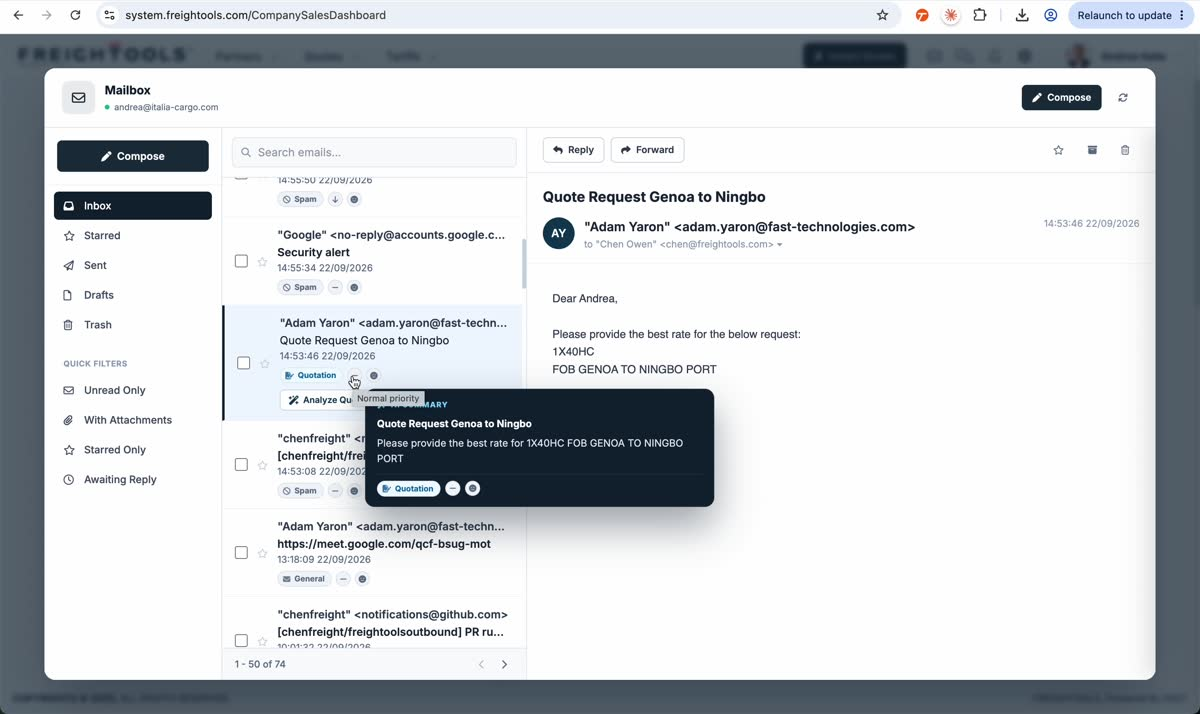
Task: Archive the open email
Action: point(1092,150)
